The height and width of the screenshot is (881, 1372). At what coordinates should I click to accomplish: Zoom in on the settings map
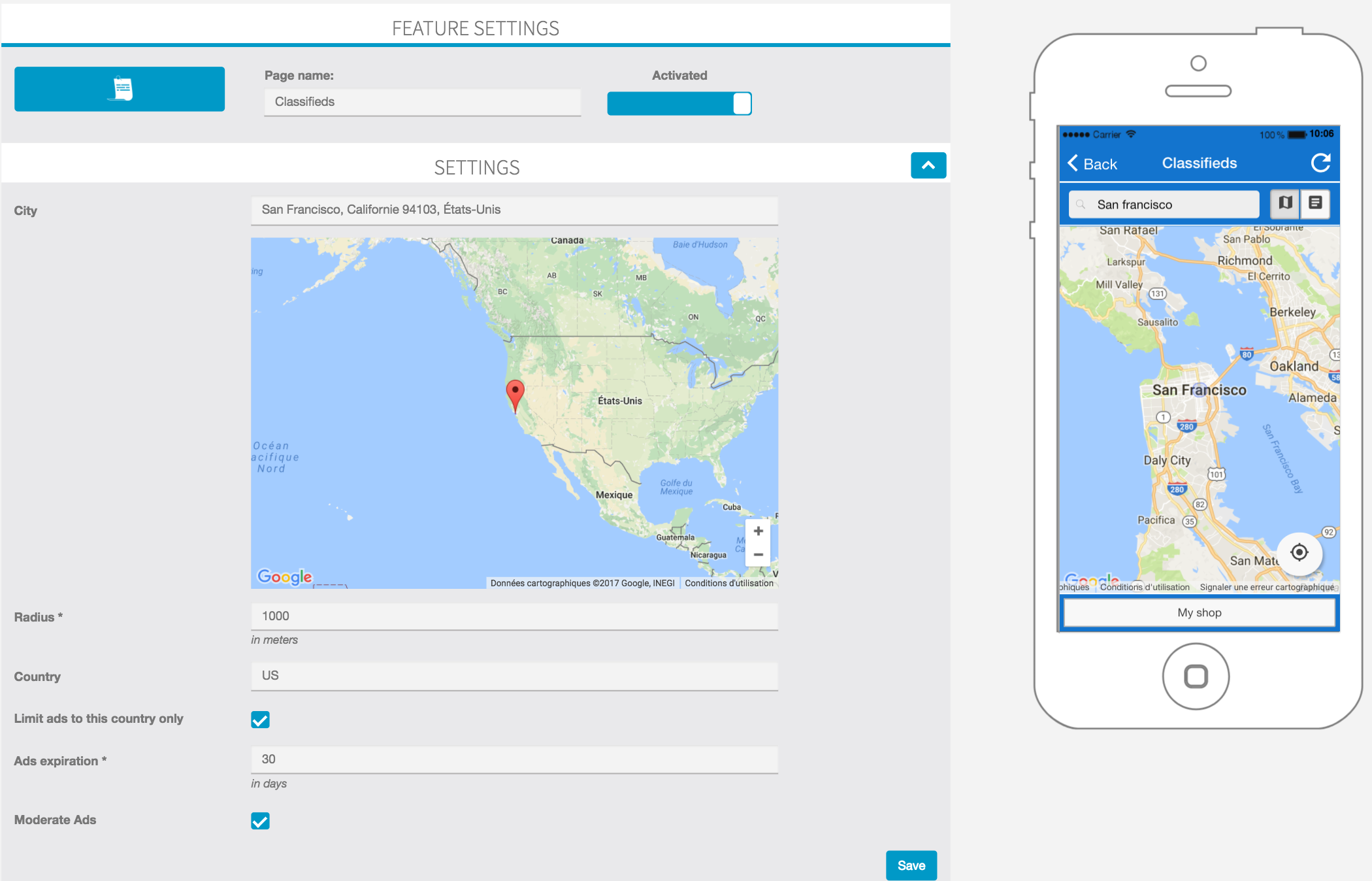click(x=758, y=531)
